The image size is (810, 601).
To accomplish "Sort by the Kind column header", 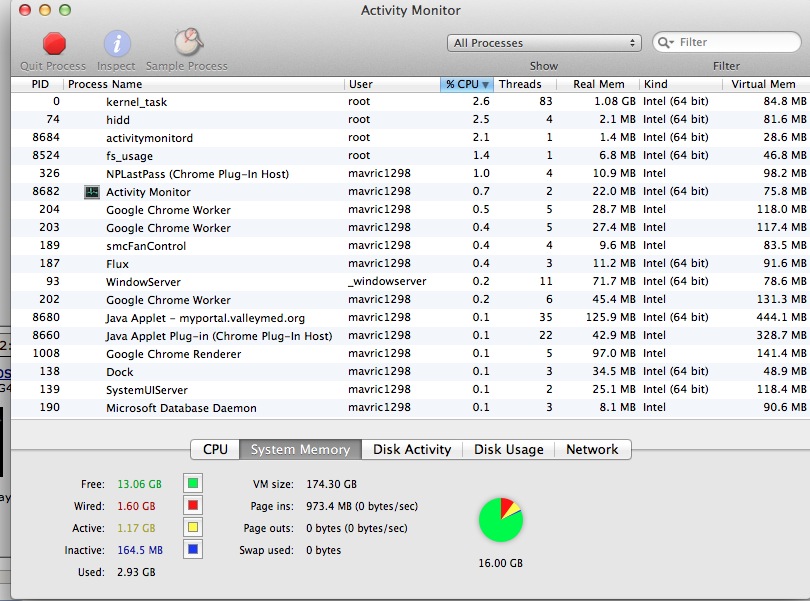I will click(681, 84).
